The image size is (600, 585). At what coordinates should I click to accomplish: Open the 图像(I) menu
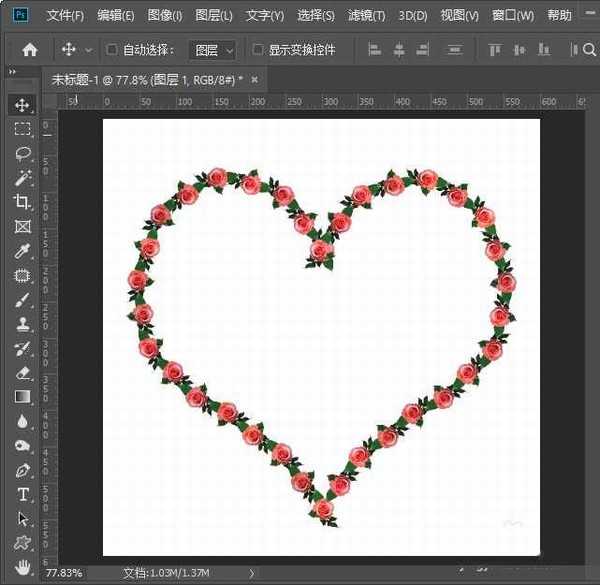coord(165,16)
